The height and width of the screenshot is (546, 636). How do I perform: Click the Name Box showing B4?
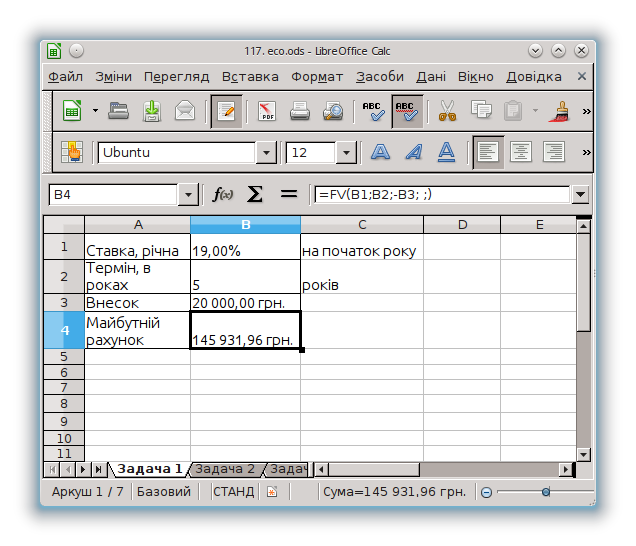(x=113, y=195)
